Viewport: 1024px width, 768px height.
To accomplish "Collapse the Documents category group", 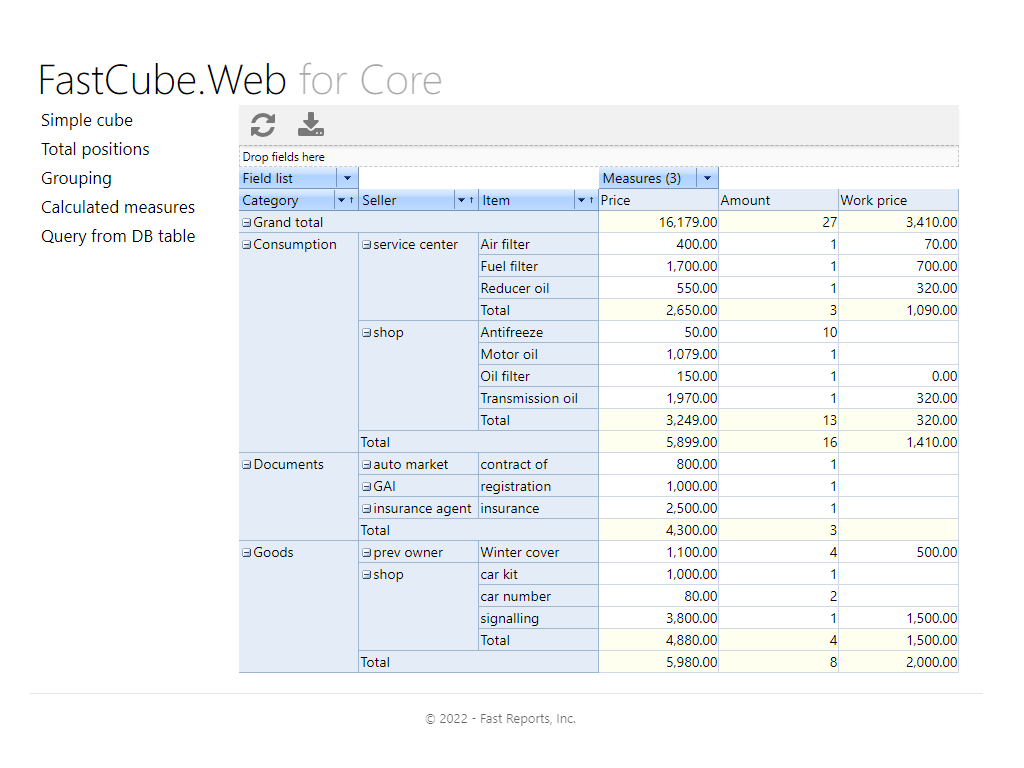I will 247,465.
